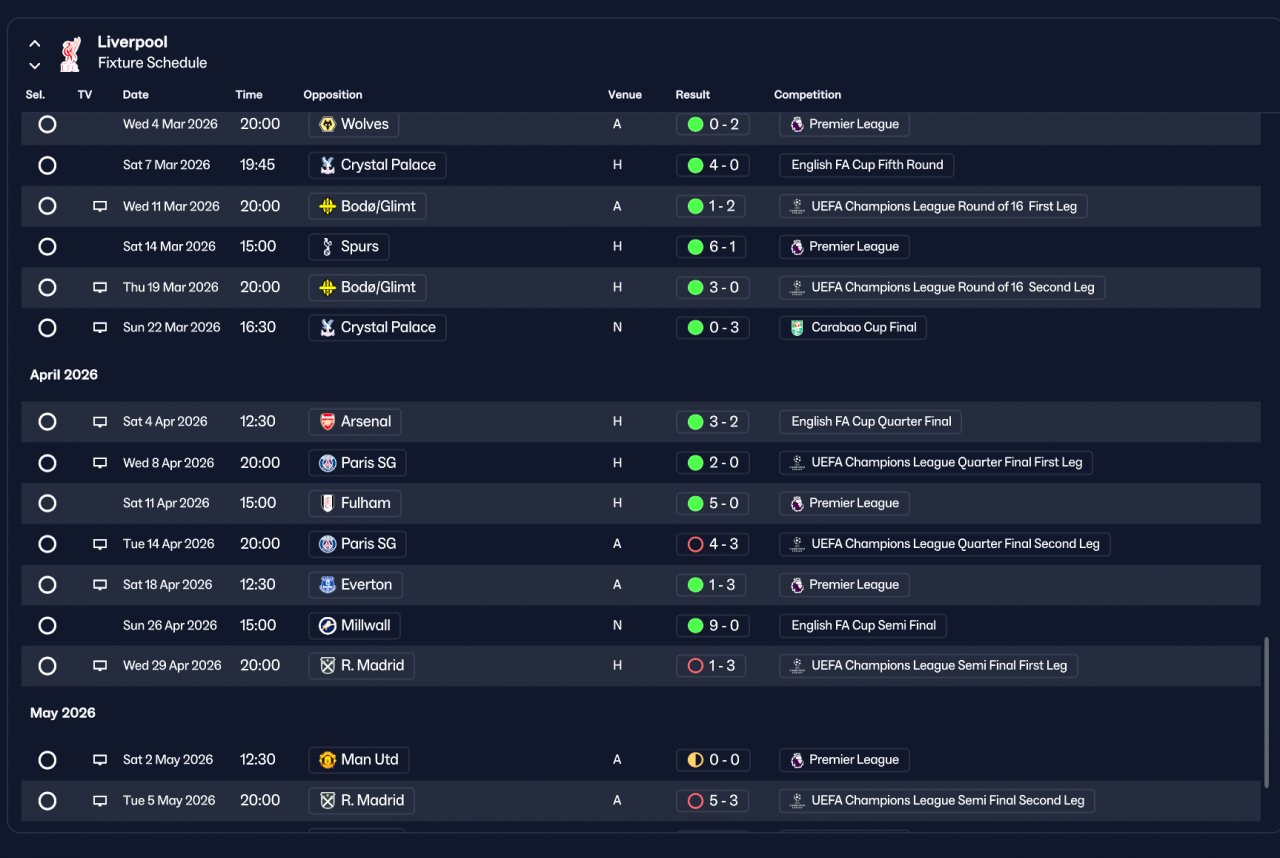Screen dimensions: 1280x858
Task: Click the Man Utd club badge
Action: tap(327, 759)
